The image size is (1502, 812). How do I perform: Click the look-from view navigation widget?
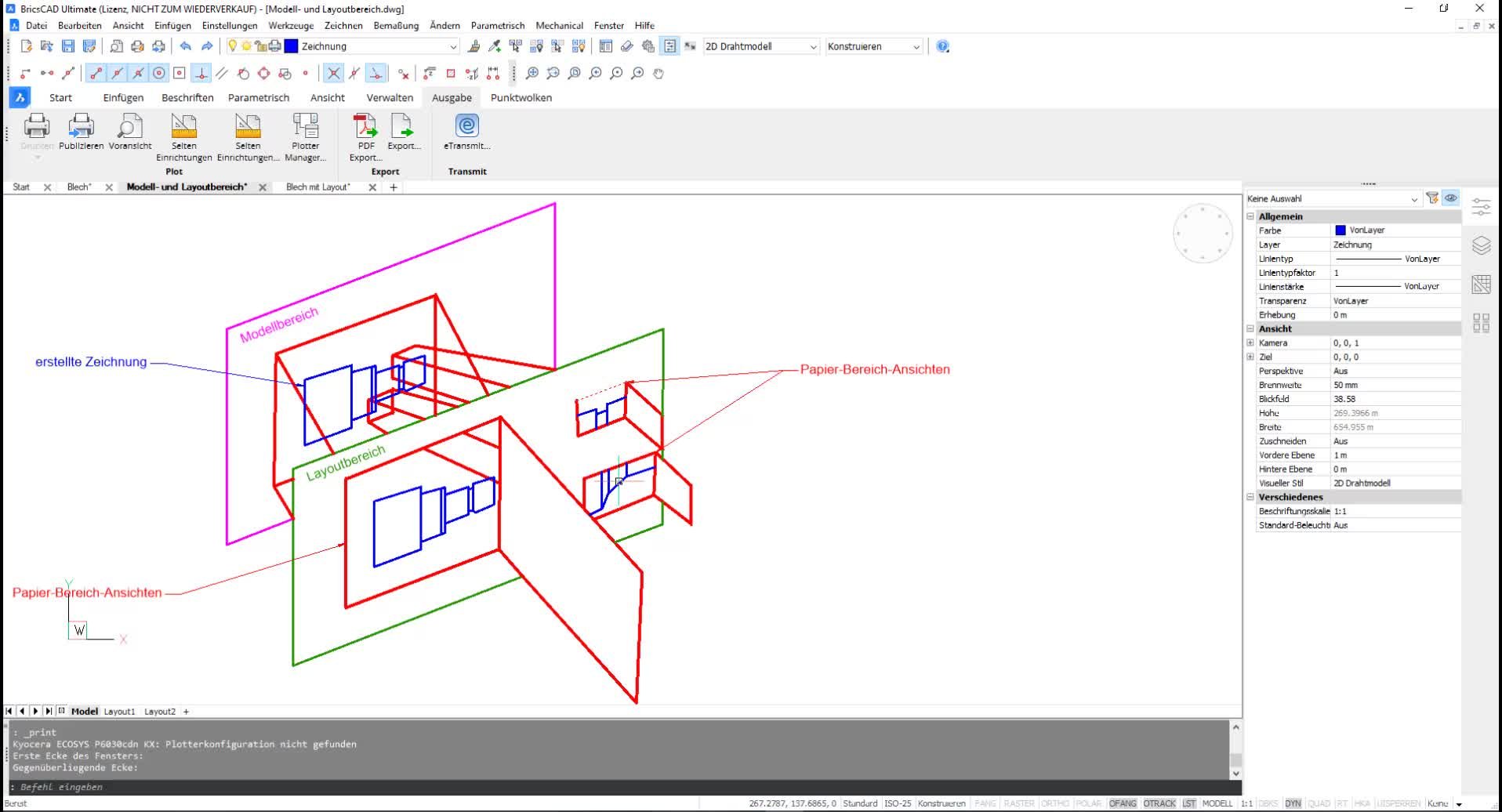1203,233
